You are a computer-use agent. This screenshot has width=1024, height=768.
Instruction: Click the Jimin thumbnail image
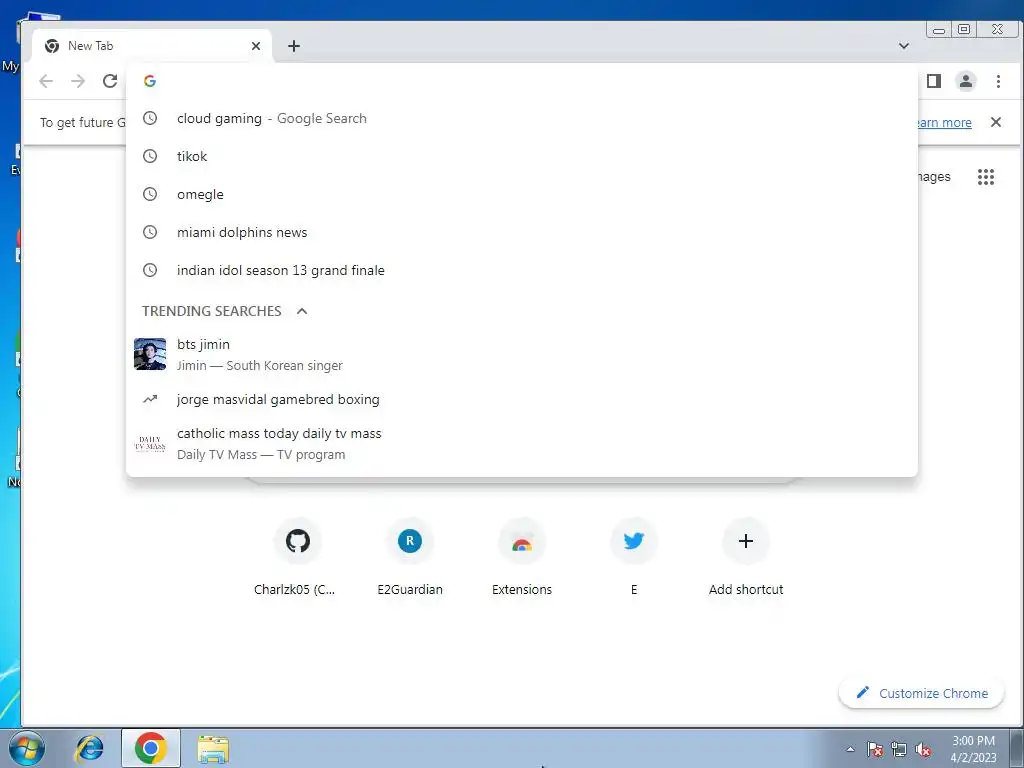click(150, 354)
